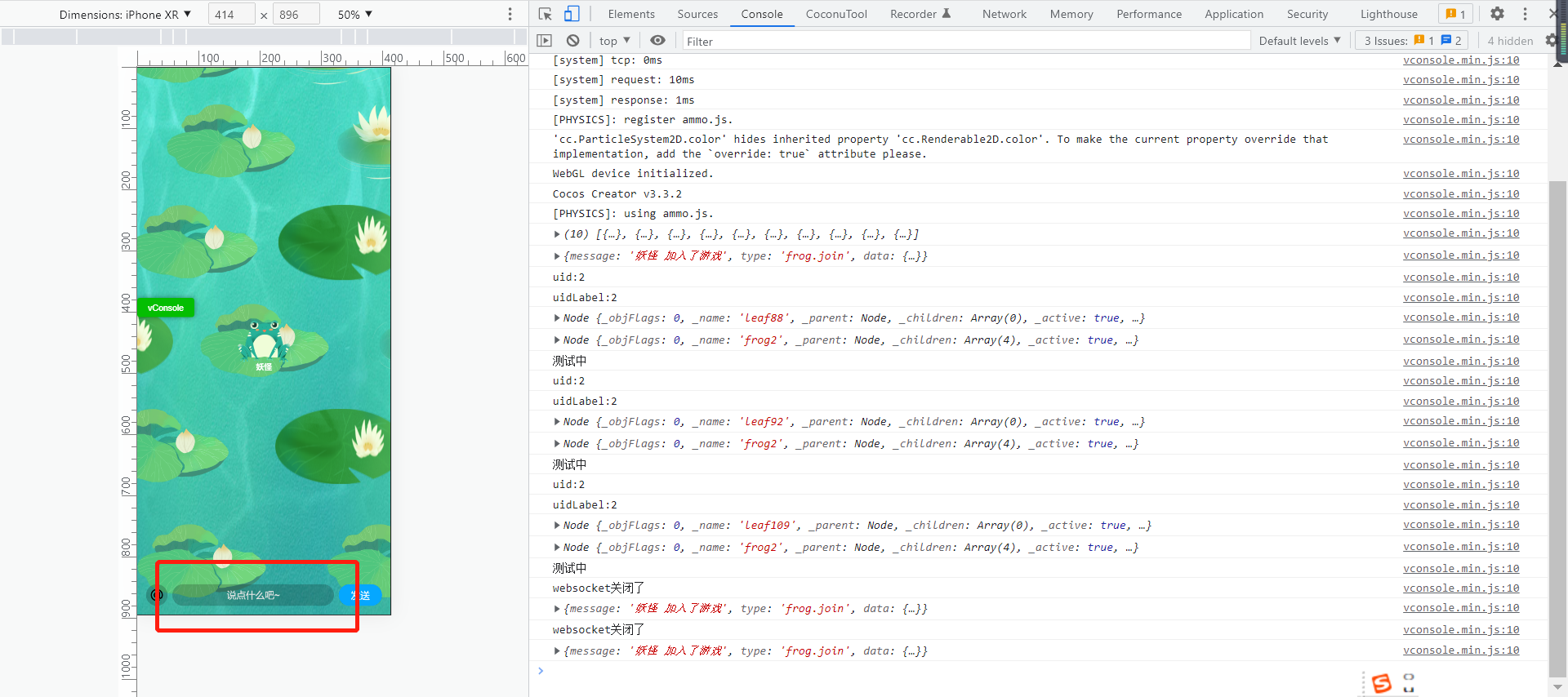The height and width of the screenshot is (697, 1568).
Task: Click the frog character in the game
Action: point(263,340)
